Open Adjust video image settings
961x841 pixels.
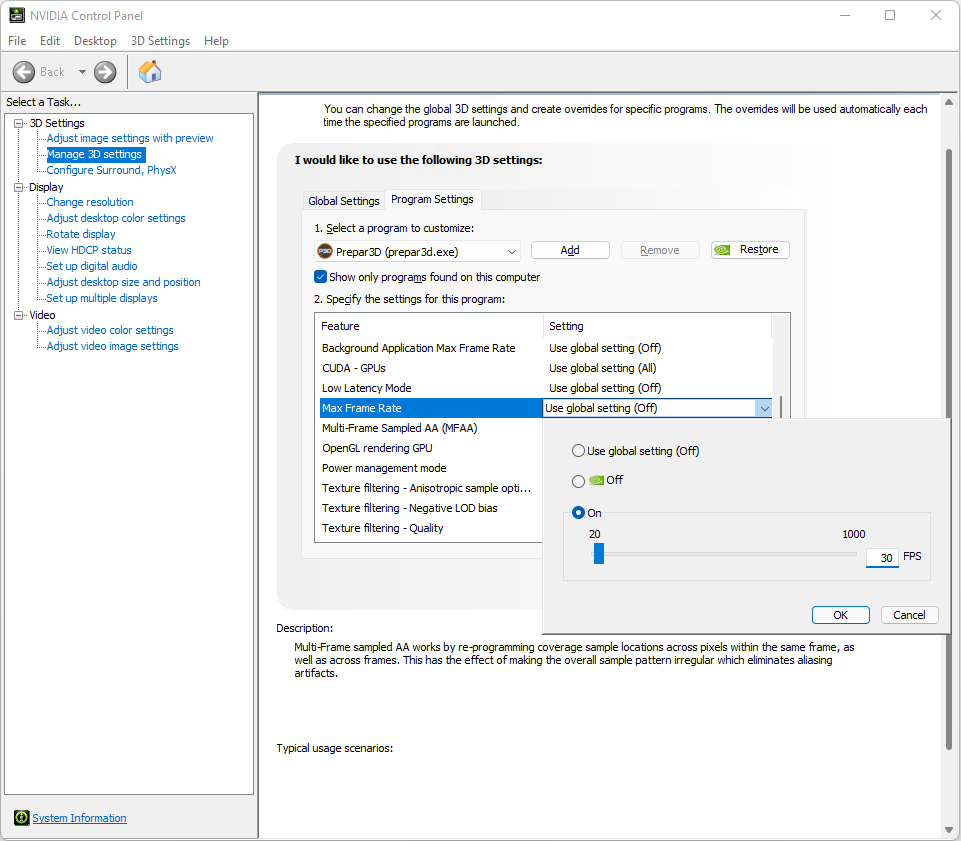(x=113, y=346)
